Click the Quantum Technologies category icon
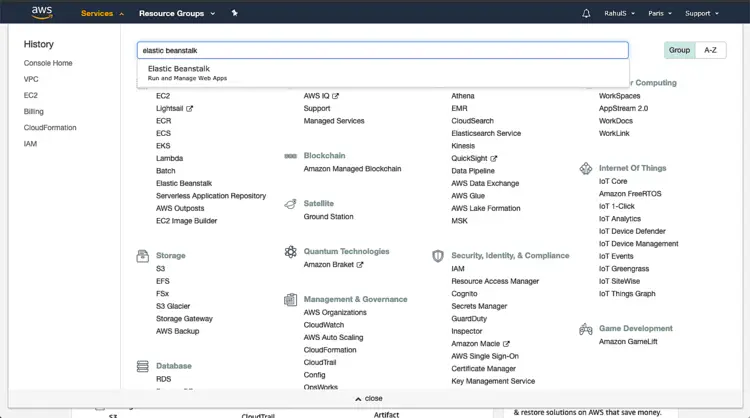The height and width of the screenshot is (418, 750). pos(290,252)
